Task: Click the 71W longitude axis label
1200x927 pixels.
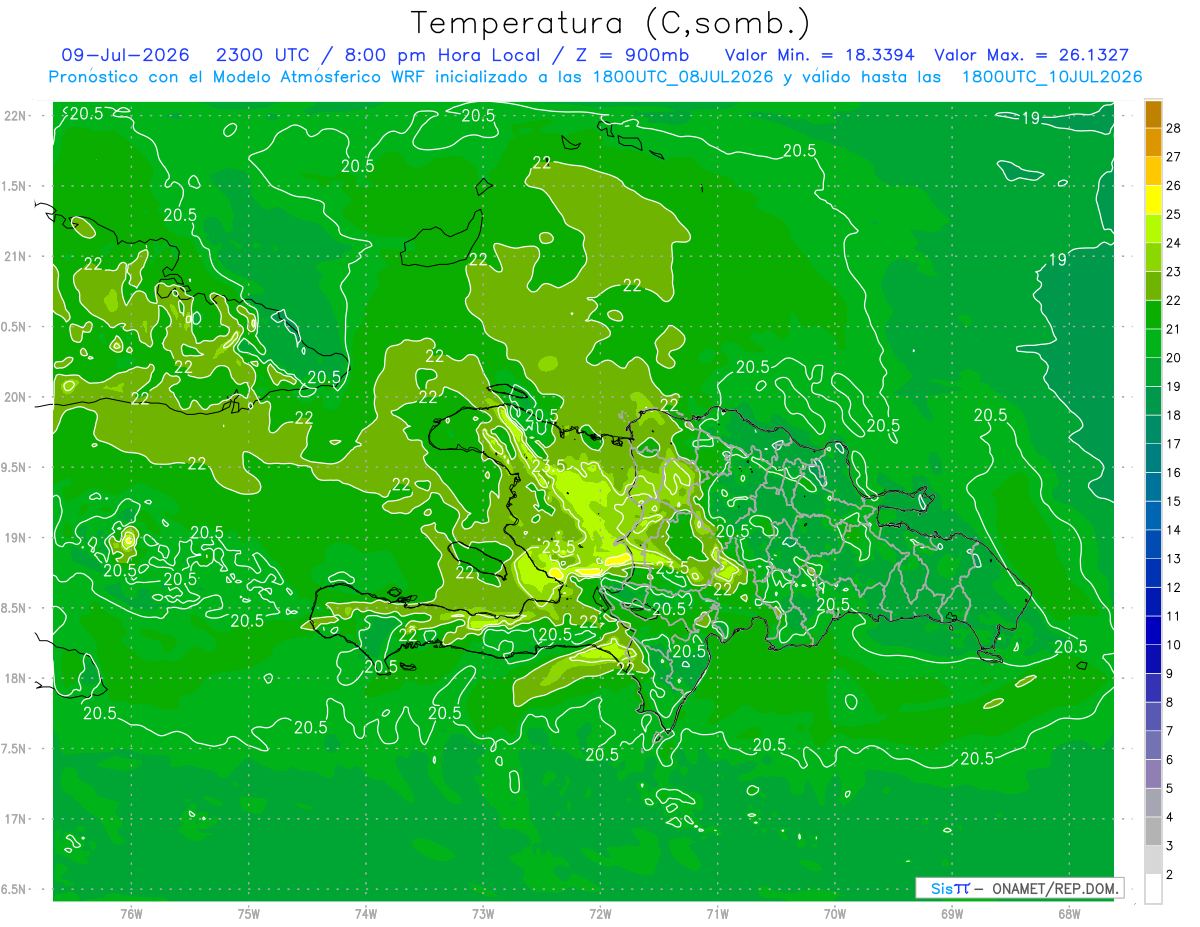Action: click(717, 913)
